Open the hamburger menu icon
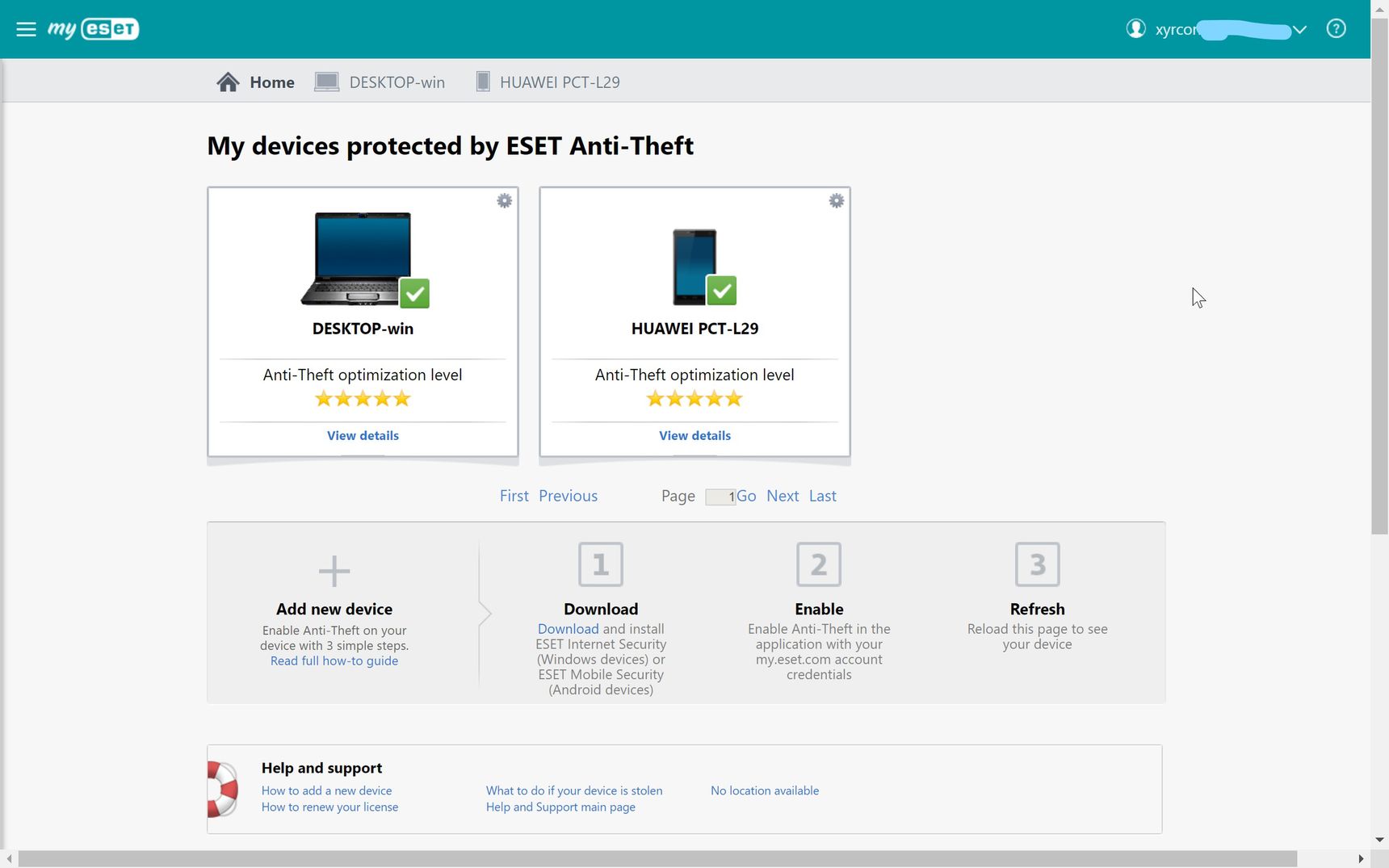1389x868 pixels. 26,29
